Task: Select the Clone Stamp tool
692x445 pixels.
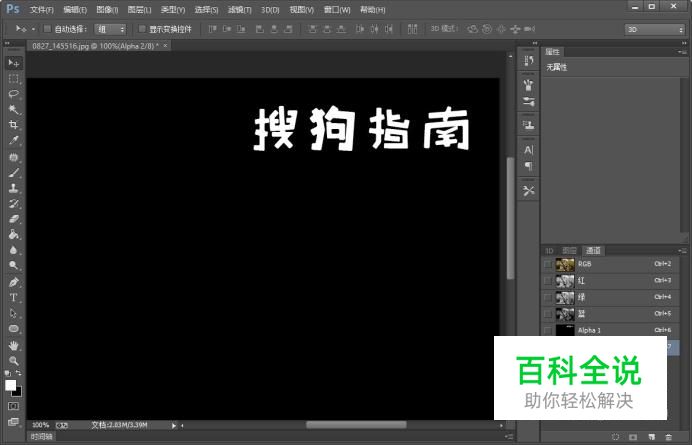Action: click(14, 188)
